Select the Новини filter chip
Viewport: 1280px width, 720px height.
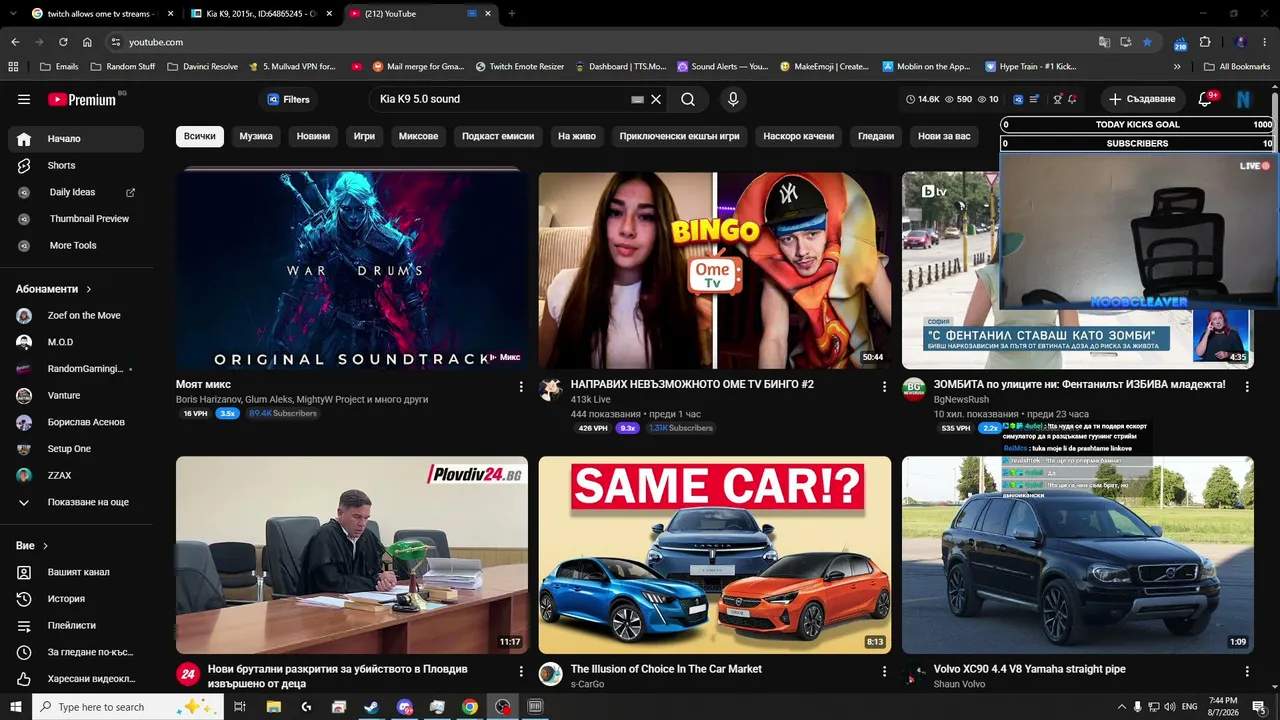tap(313, 136)
